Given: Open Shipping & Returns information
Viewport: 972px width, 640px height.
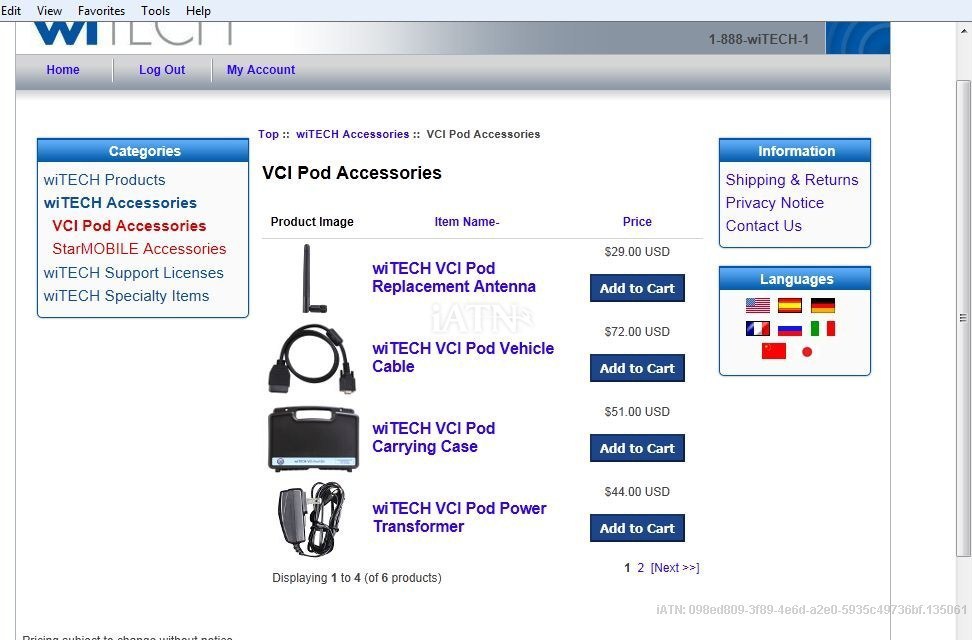Looking at the screenshot, I should tap(792, 180).
